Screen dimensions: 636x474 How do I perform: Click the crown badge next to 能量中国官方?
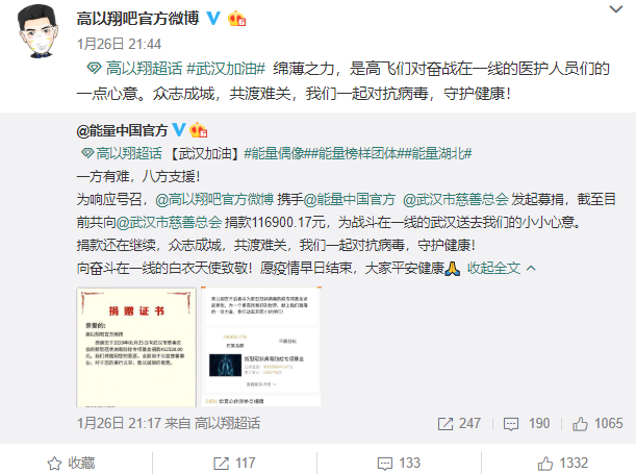tap(198, 130)
